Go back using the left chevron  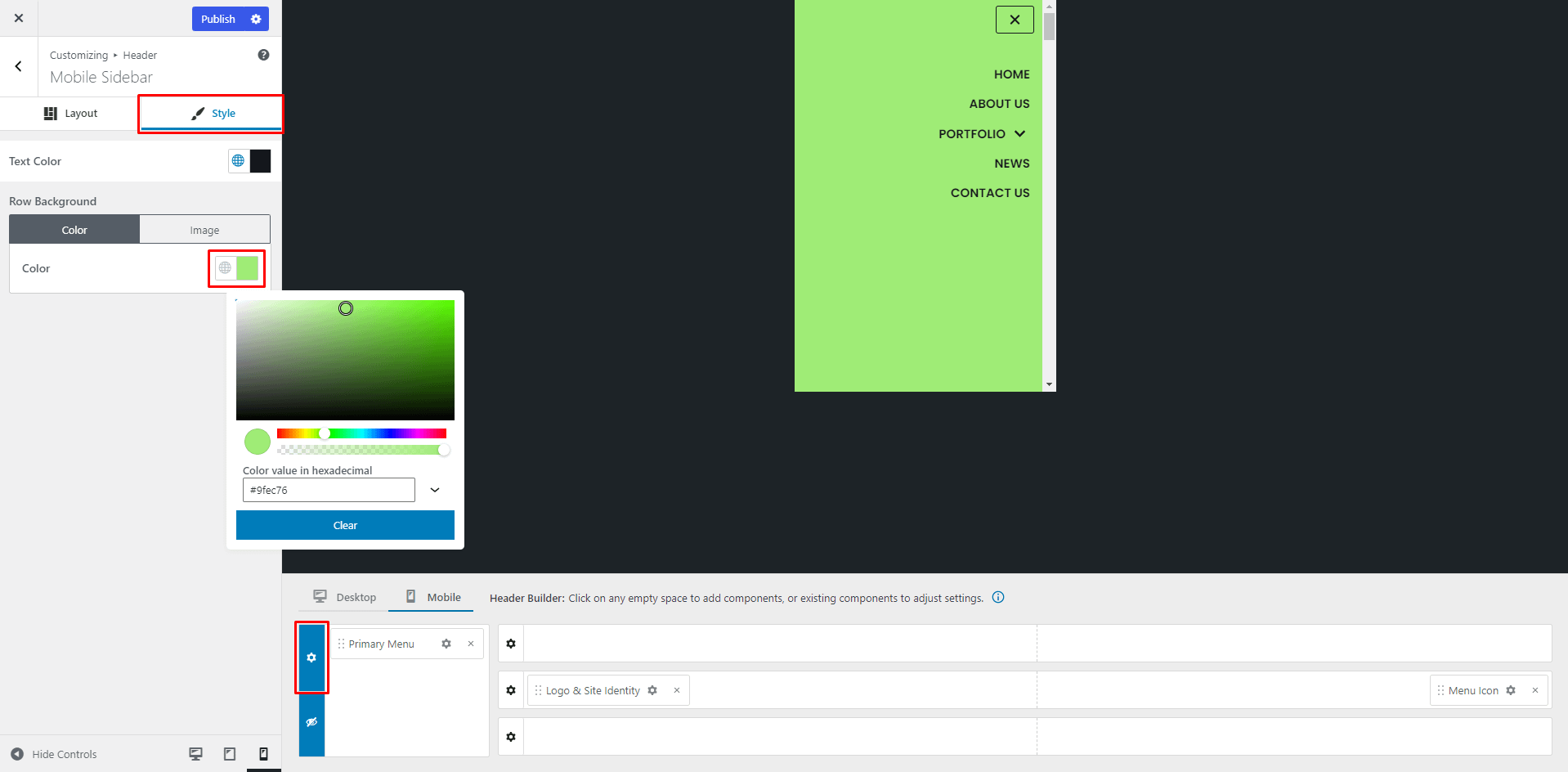tap(19, 66)
